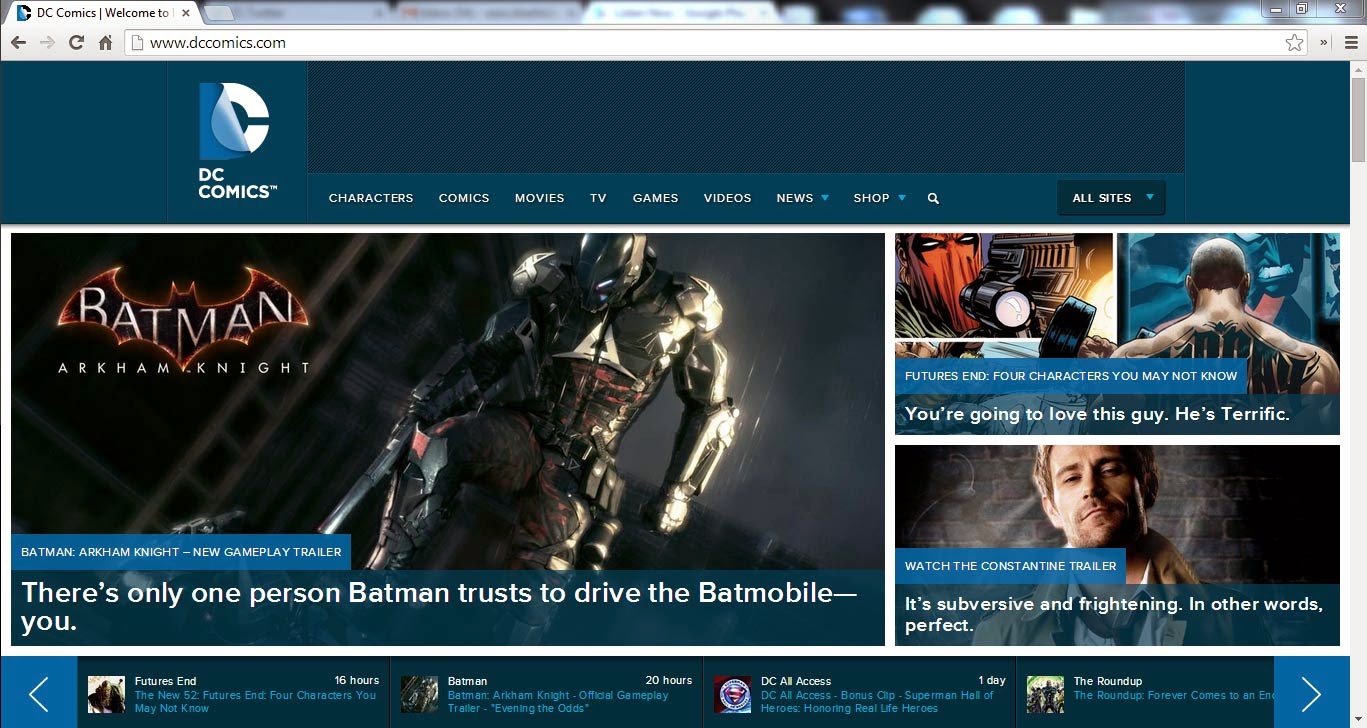Click the Futures End carousel thumbnail
This screenshot has height=728, width=1367.
106,693
